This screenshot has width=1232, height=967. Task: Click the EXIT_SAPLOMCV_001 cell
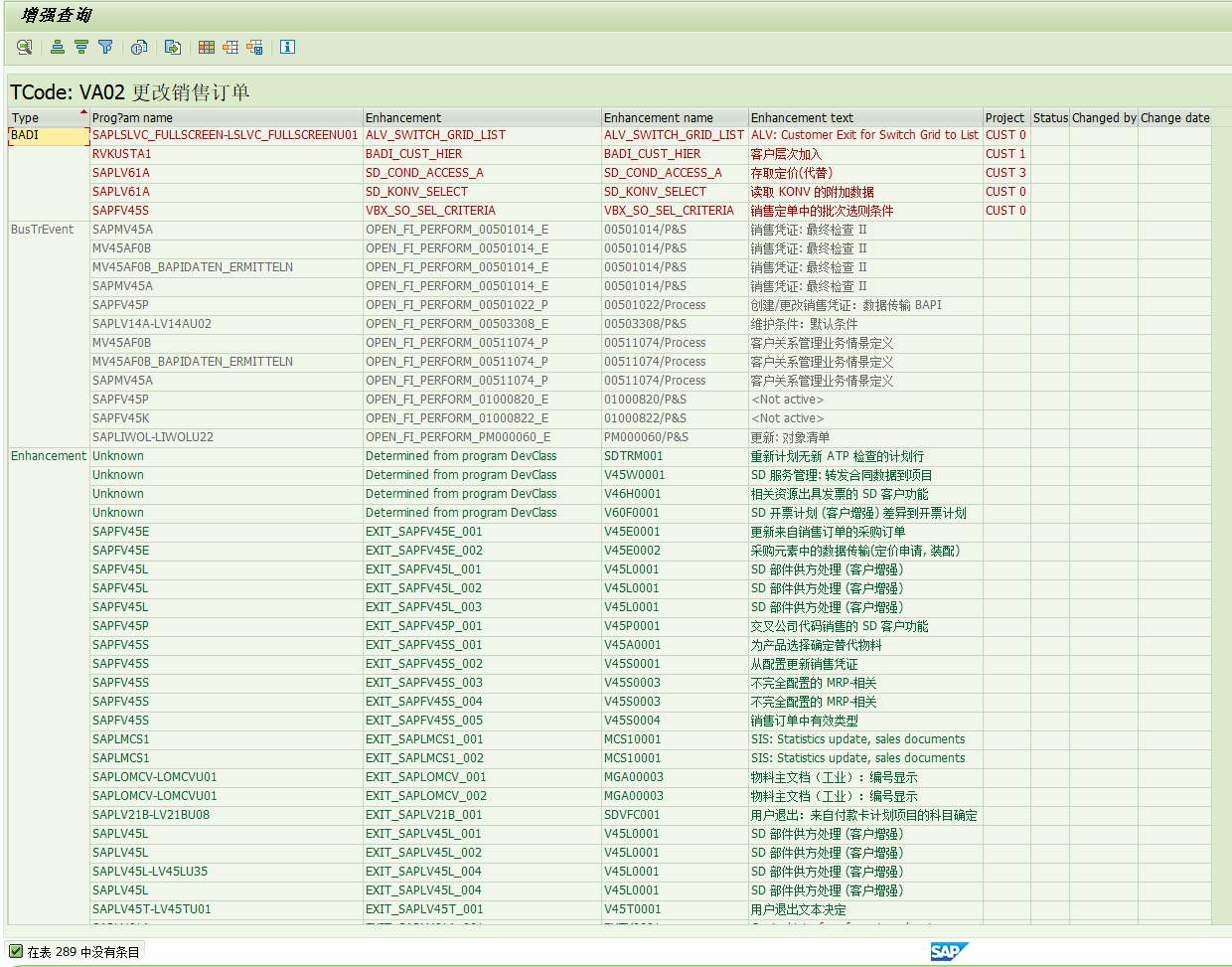pyautogui.click(x=482, y=777)
